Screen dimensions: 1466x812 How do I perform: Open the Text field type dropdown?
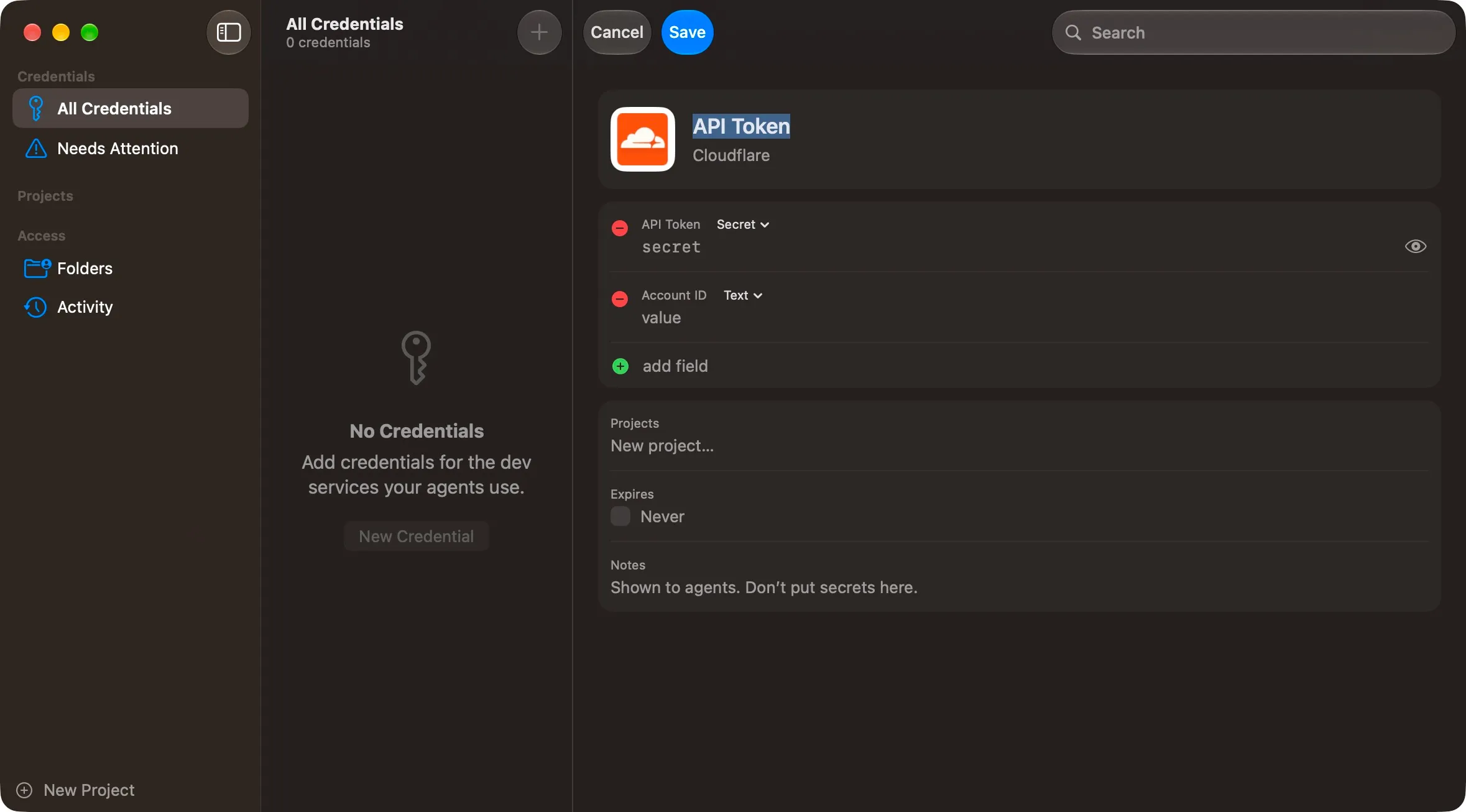point(743,295)
